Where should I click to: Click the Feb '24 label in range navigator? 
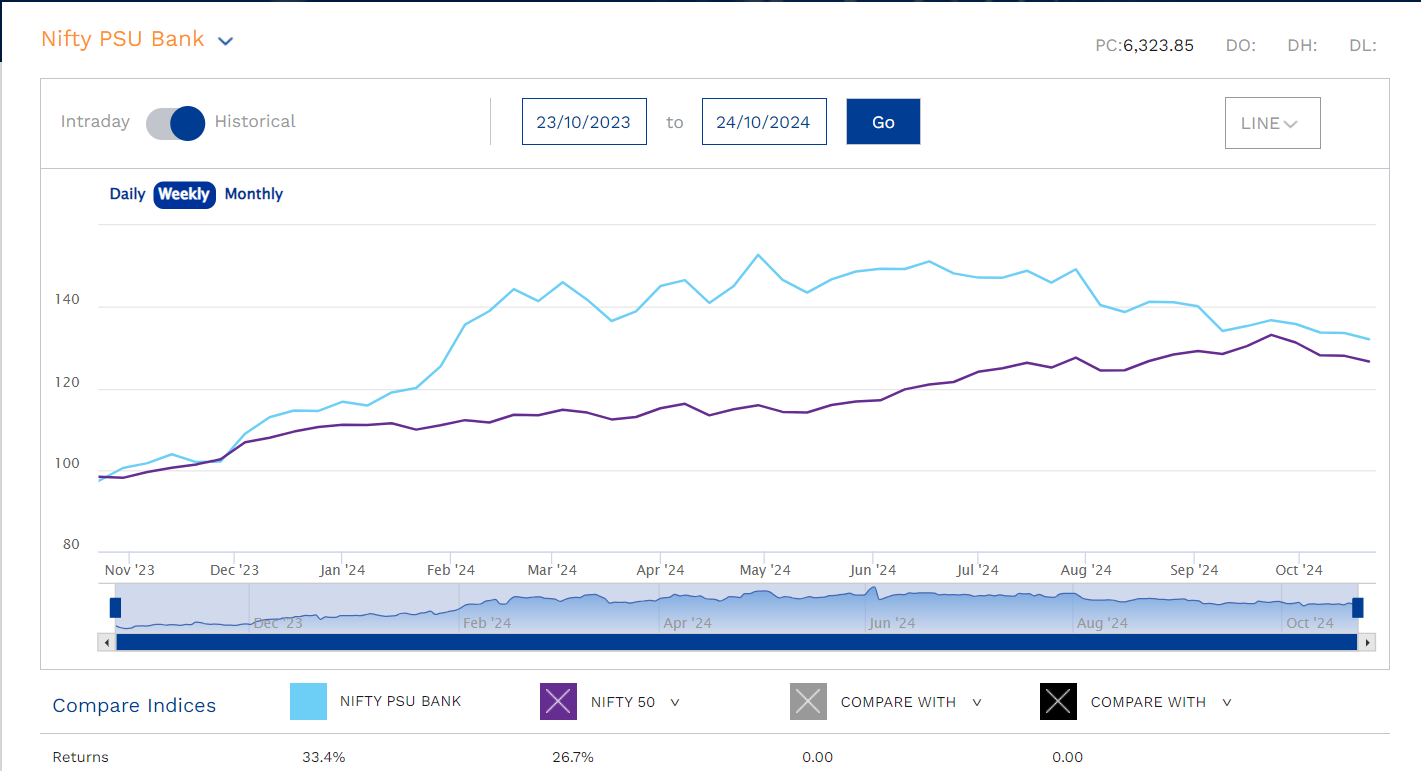487,623
